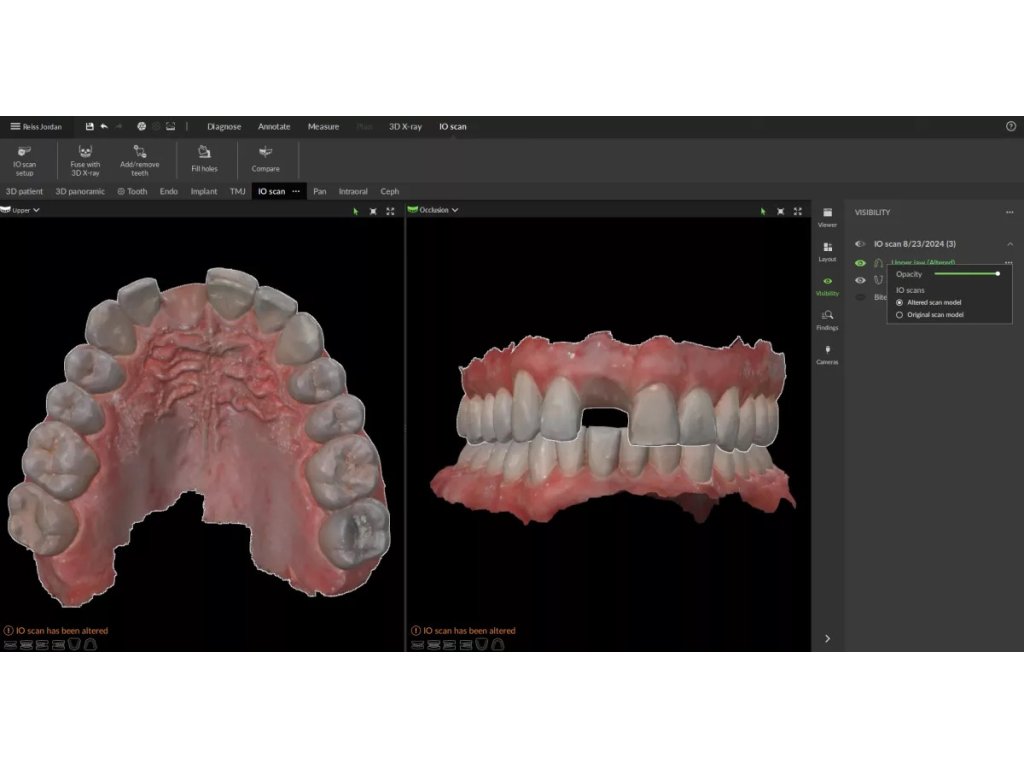Viewport: 1024px width, 768px height.
Task: Switch to the 3D panoramic tab
Action: 80,191
